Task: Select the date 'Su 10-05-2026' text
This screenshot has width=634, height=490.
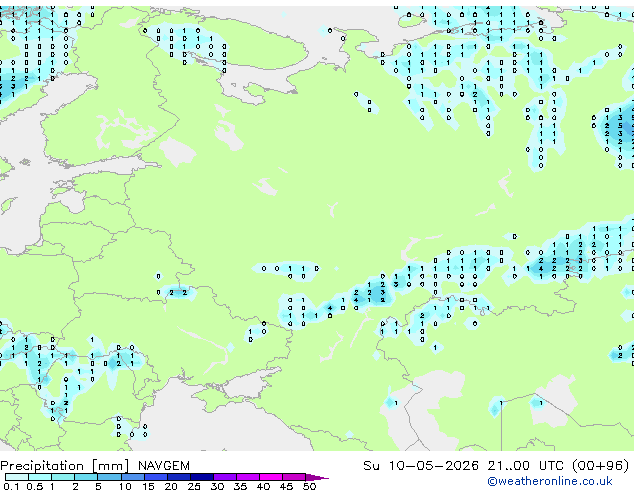Action: [421, 465]
